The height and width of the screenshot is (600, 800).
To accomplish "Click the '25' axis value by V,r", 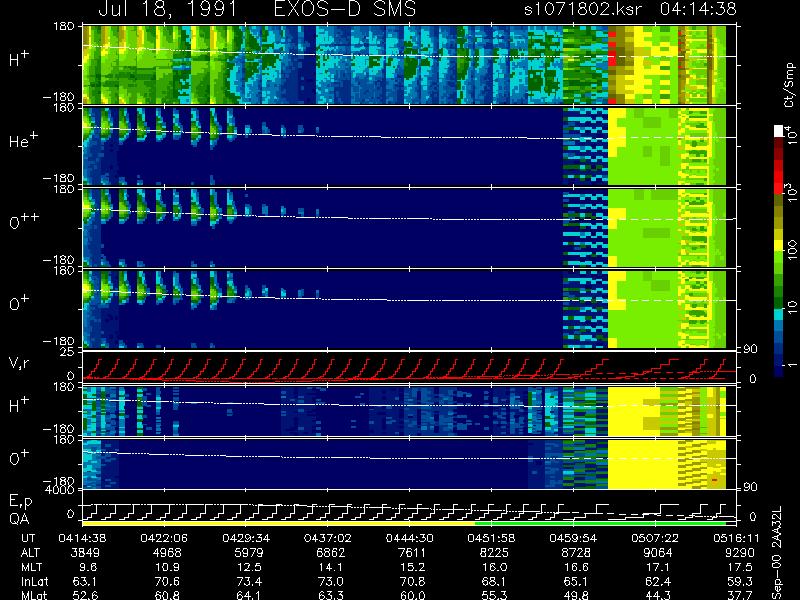I will pyautogui.click(x=68, y=353).
